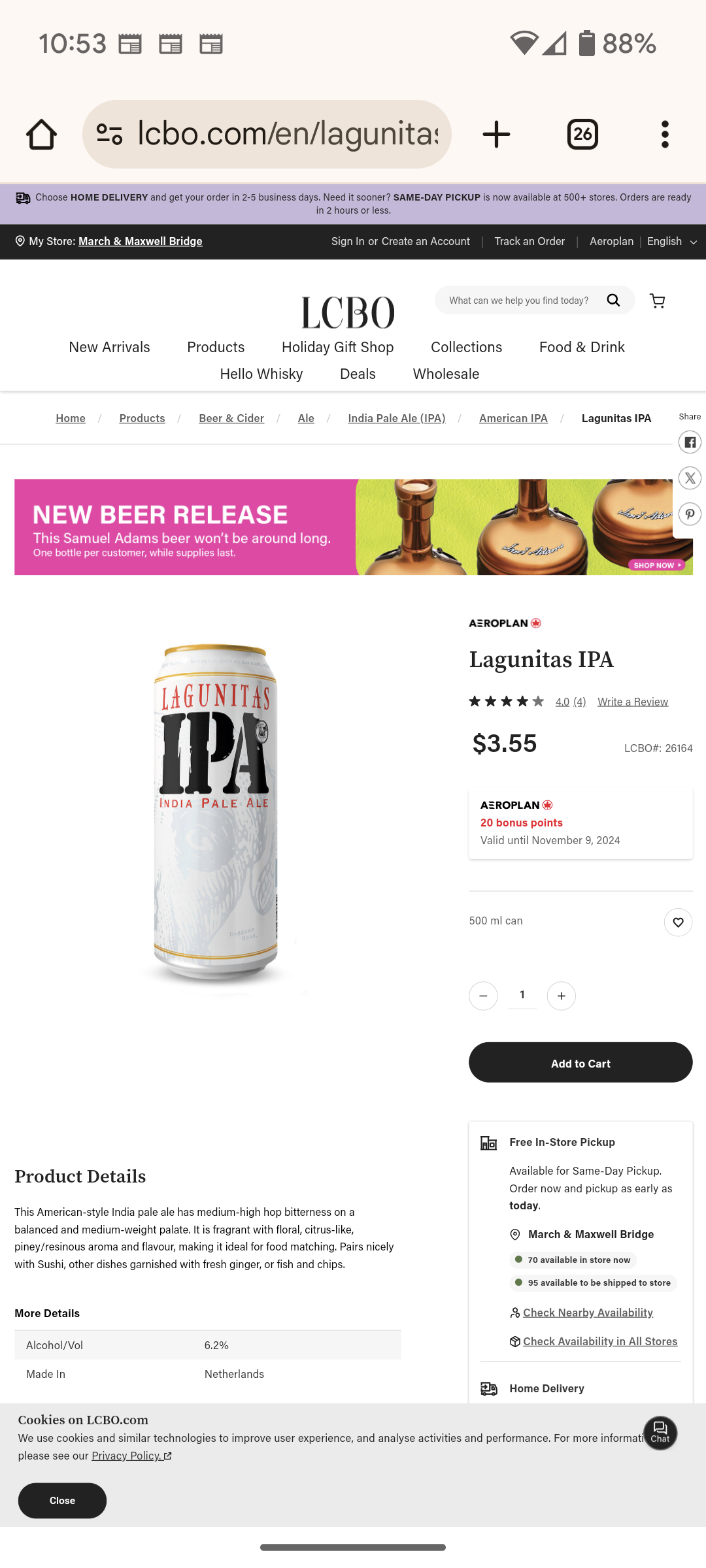Toggle the heart wishlist button
This screenshot has height=1568, width=706.
(678, 922)
